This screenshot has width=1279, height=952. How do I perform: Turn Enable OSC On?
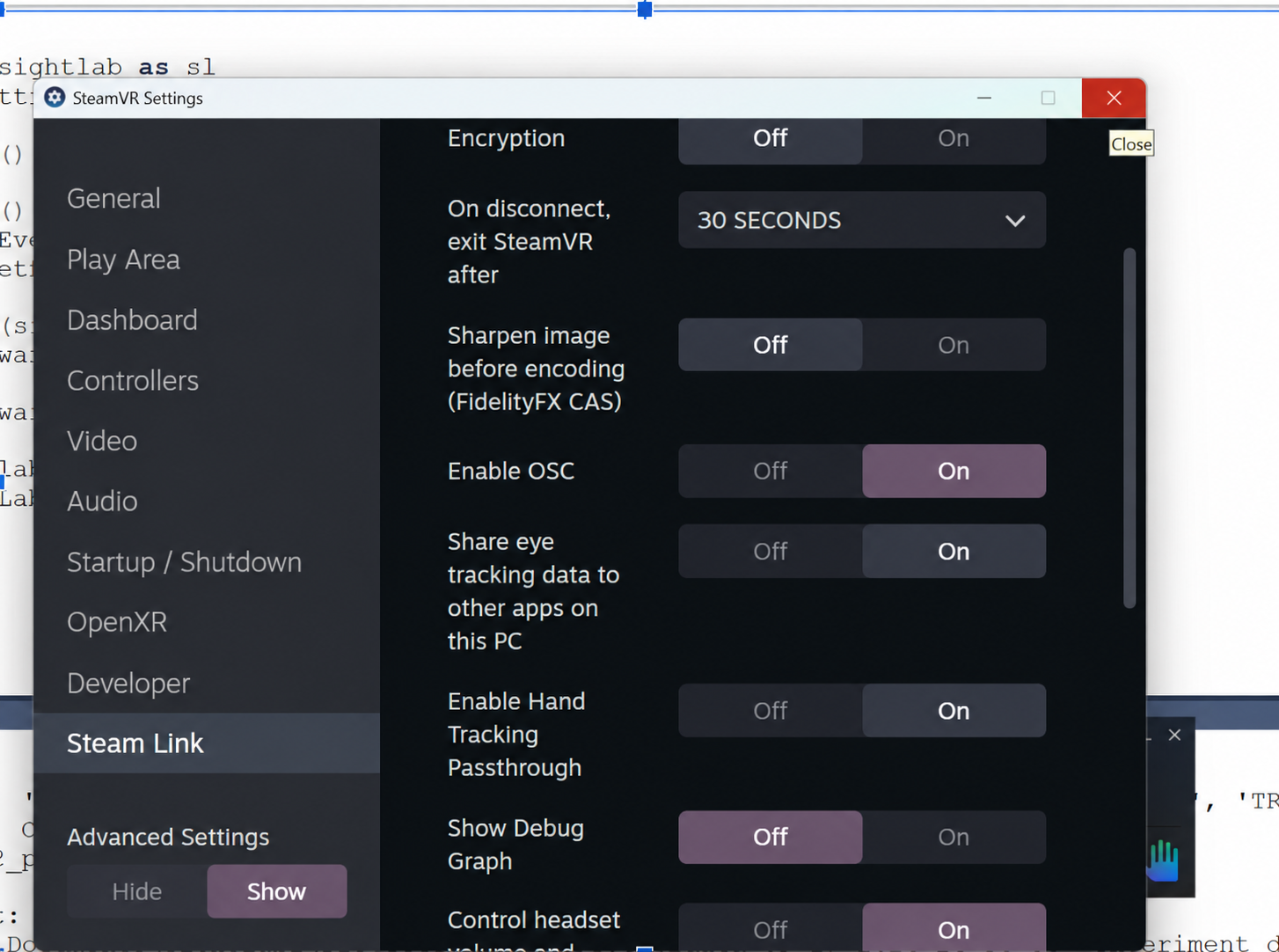coord(954,472)
